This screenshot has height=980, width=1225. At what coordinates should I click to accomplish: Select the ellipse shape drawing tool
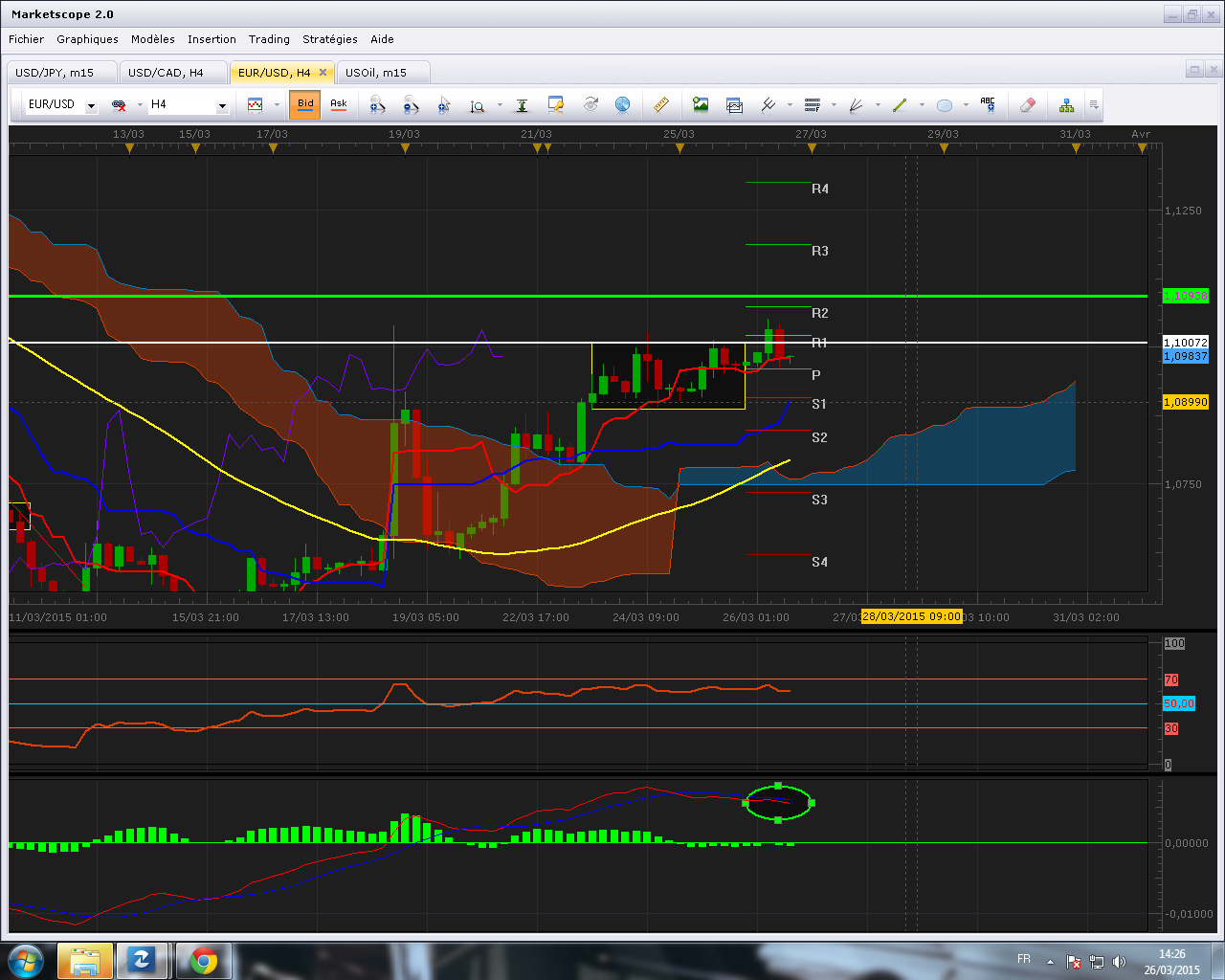tap(945, 105)
